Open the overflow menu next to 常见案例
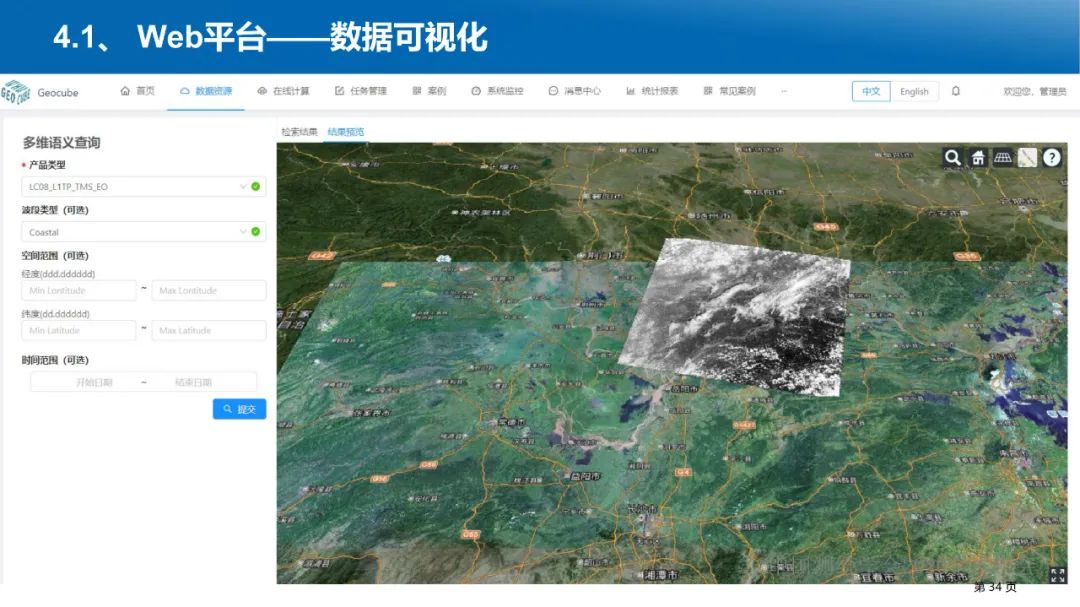This screenshot has height=607, width=1080. [784, 91]
